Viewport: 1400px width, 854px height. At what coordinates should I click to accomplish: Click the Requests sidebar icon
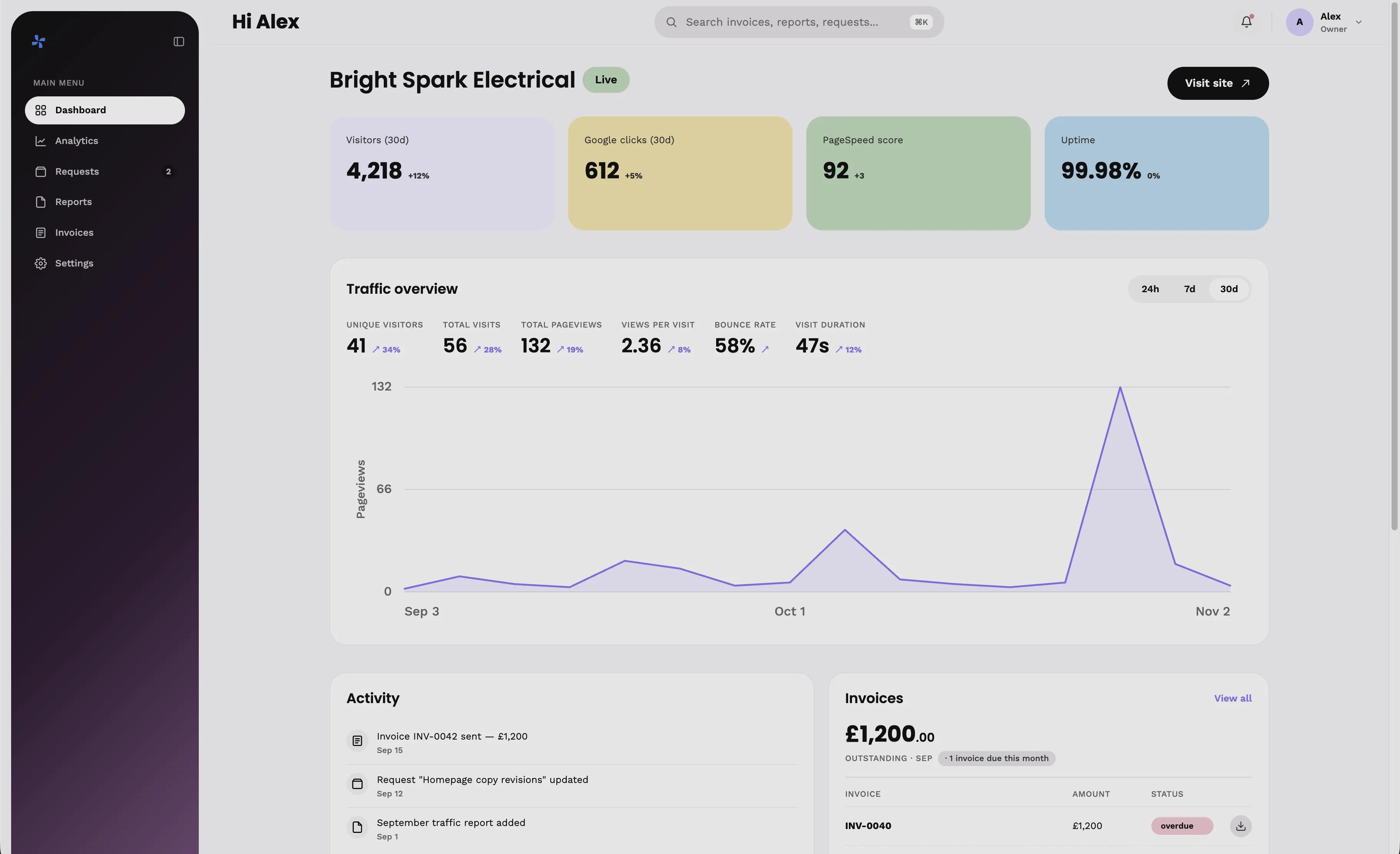[40, 172]
